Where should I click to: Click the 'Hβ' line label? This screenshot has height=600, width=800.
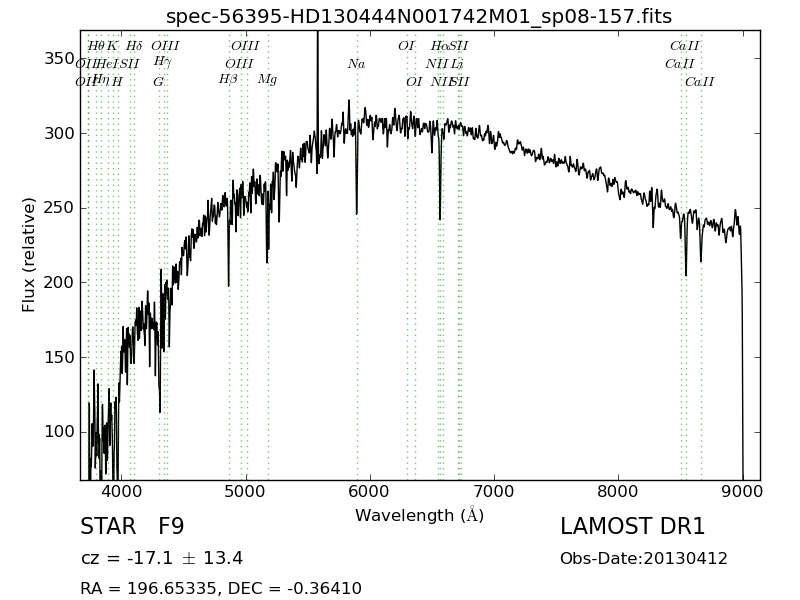228,80
